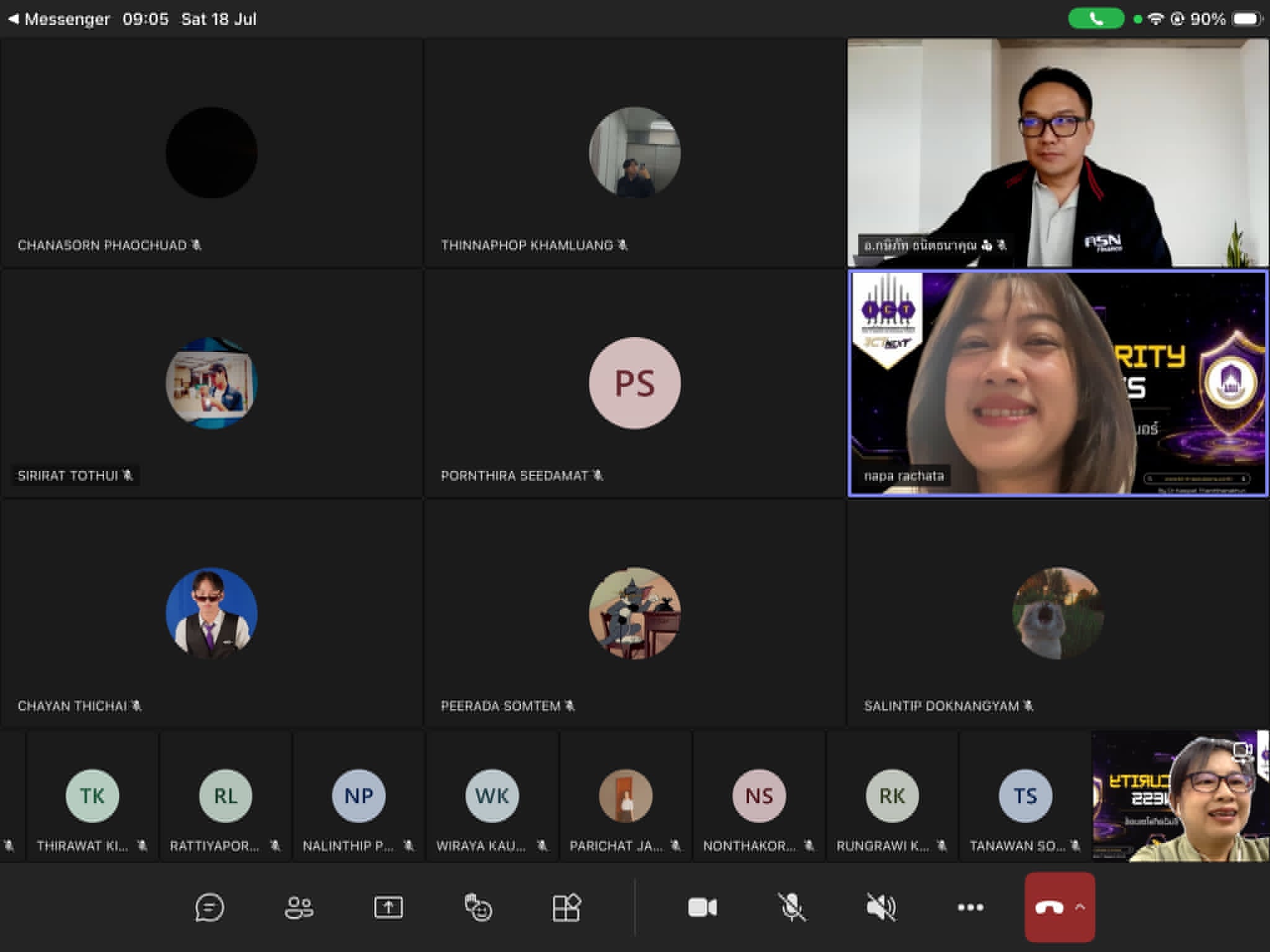Tap the THINNAPHOP KHAMLUANG name label
Image resolution: width=1270 pixels, height=952 pixels.
coord(527,245)
